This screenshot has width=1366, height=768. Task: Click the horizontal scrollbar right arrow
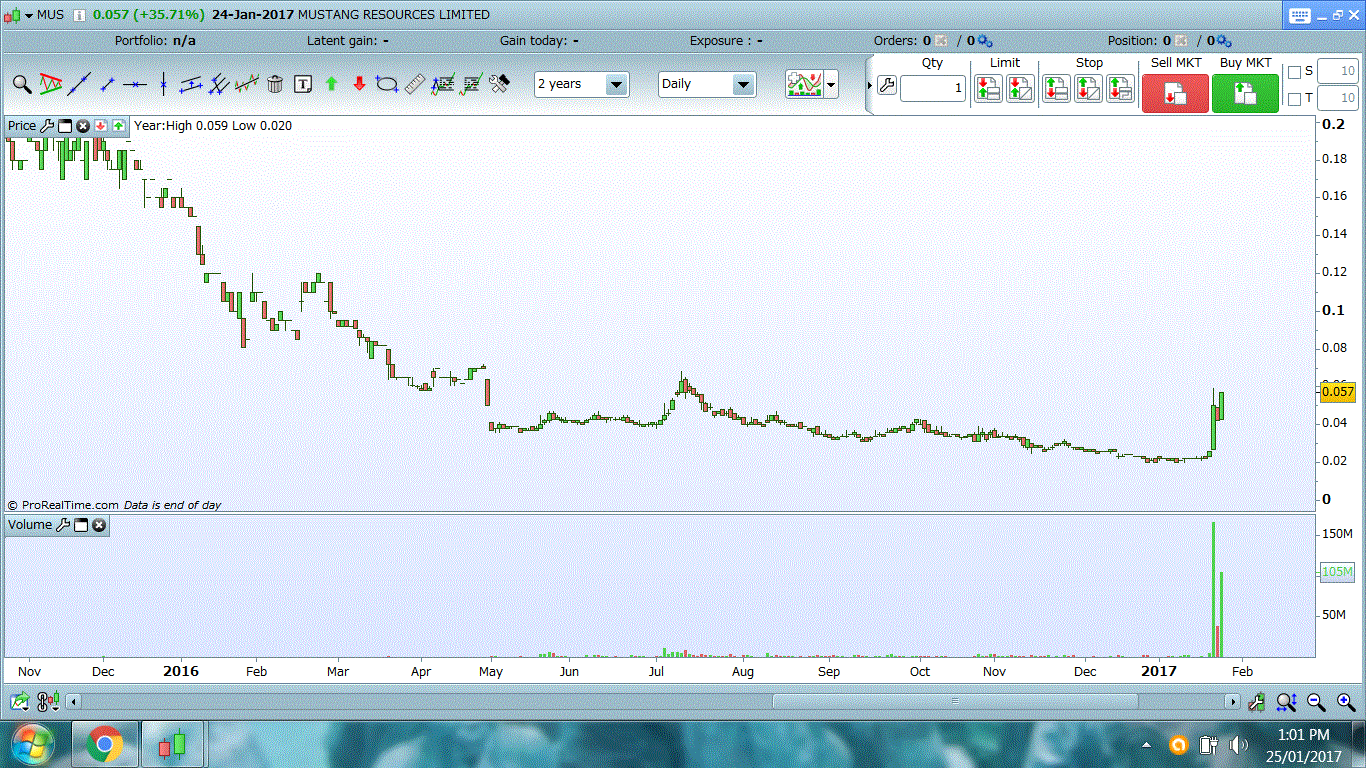coord(1232,702)
